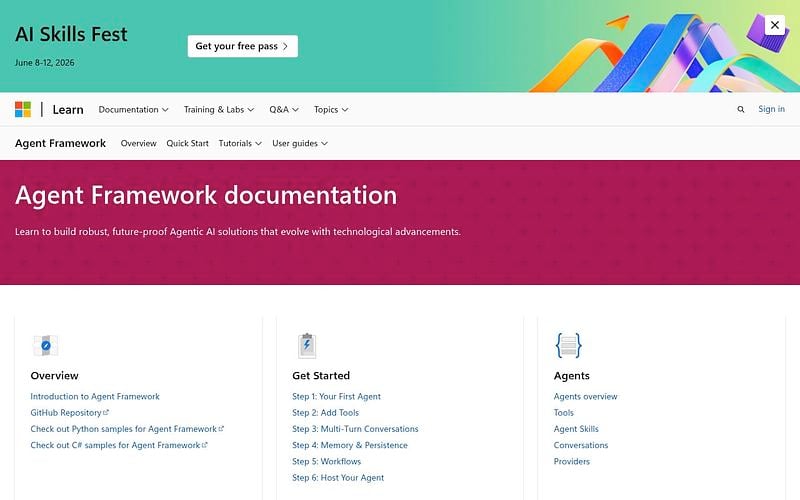Click the June 8-12, 2026 date text
The image size is (800, 500).
click(x=44, y=63)
